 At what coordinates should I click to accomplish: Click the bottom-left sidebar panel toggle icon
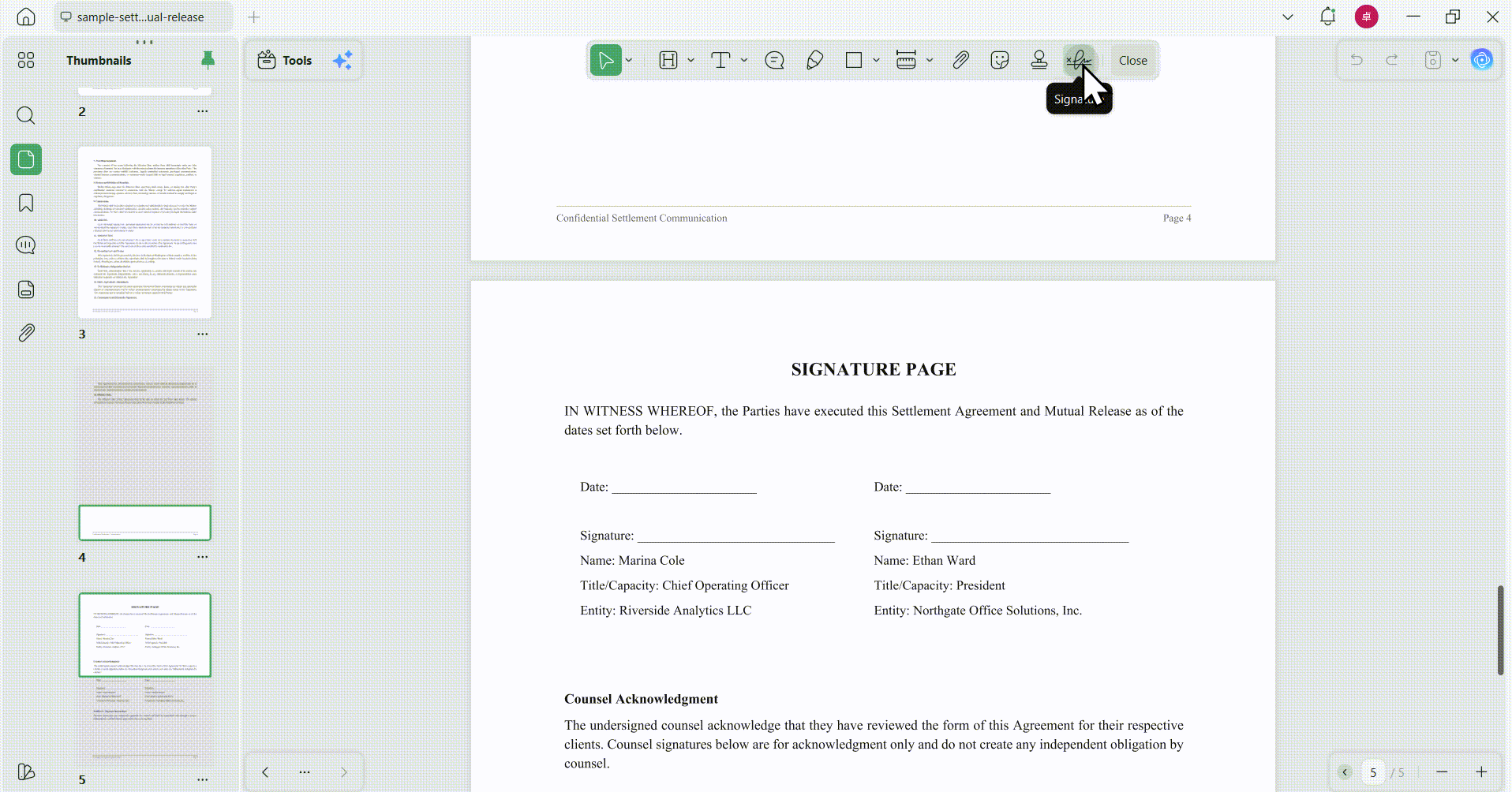click(x=26, y=771)
